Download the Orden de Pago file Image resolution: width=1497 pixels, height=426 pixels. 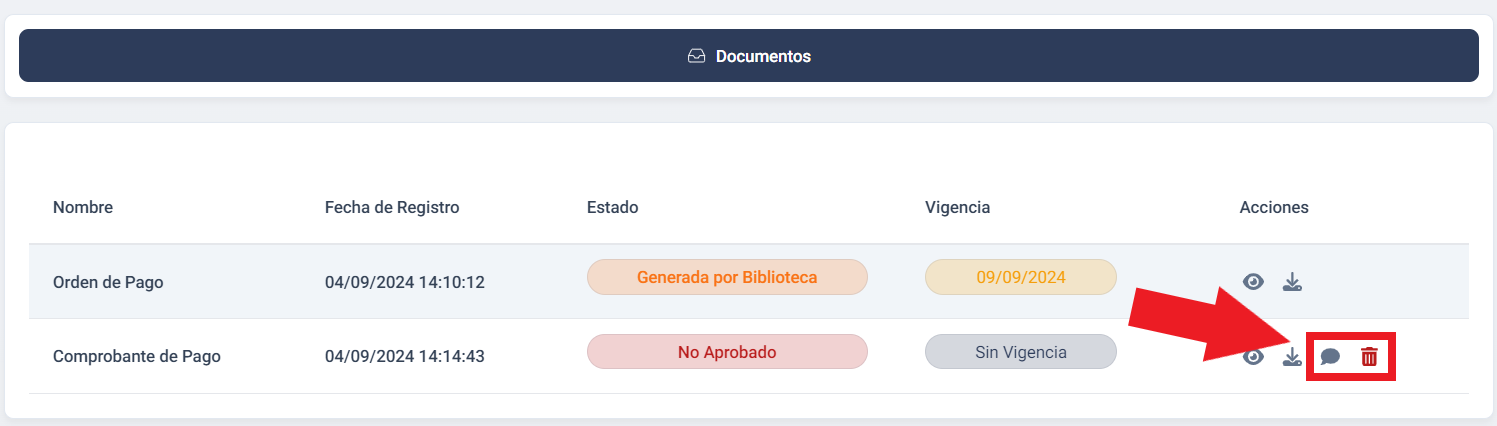point(1292,282)
